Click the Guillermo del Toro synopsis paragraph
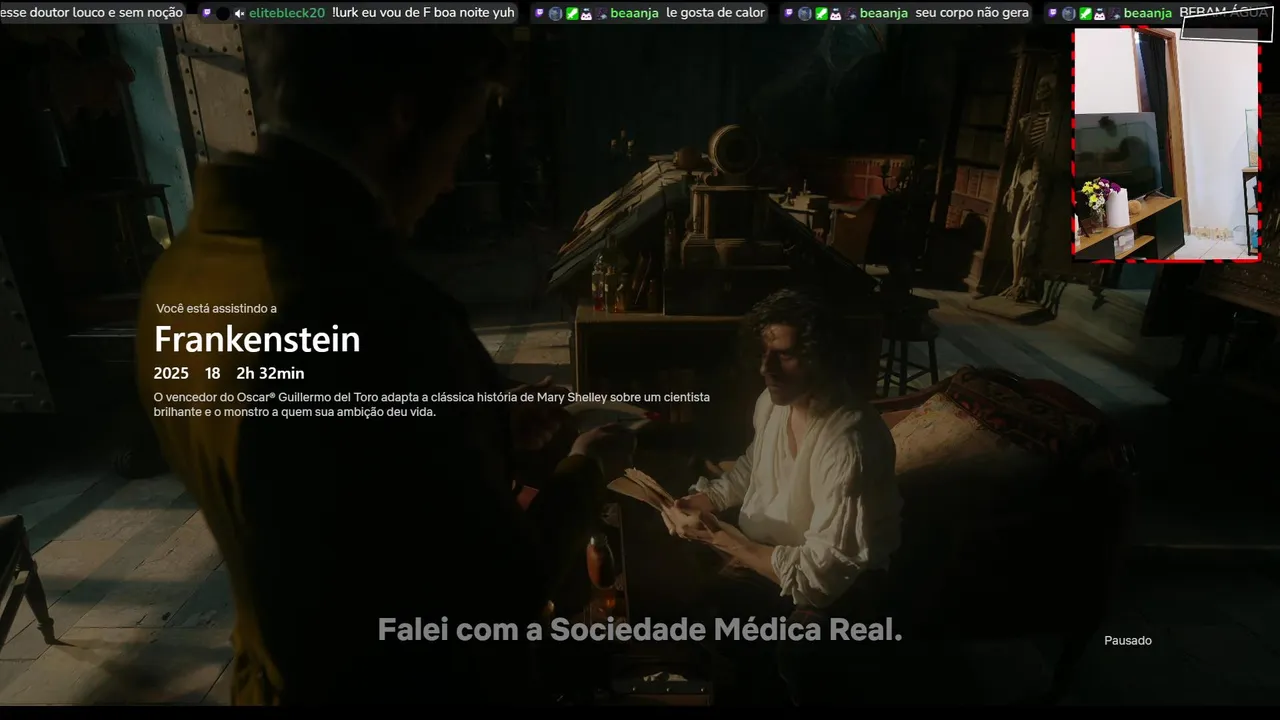The width and height of the screenshot is (1280, 720). pyautogui.click(x=432, y=404)
